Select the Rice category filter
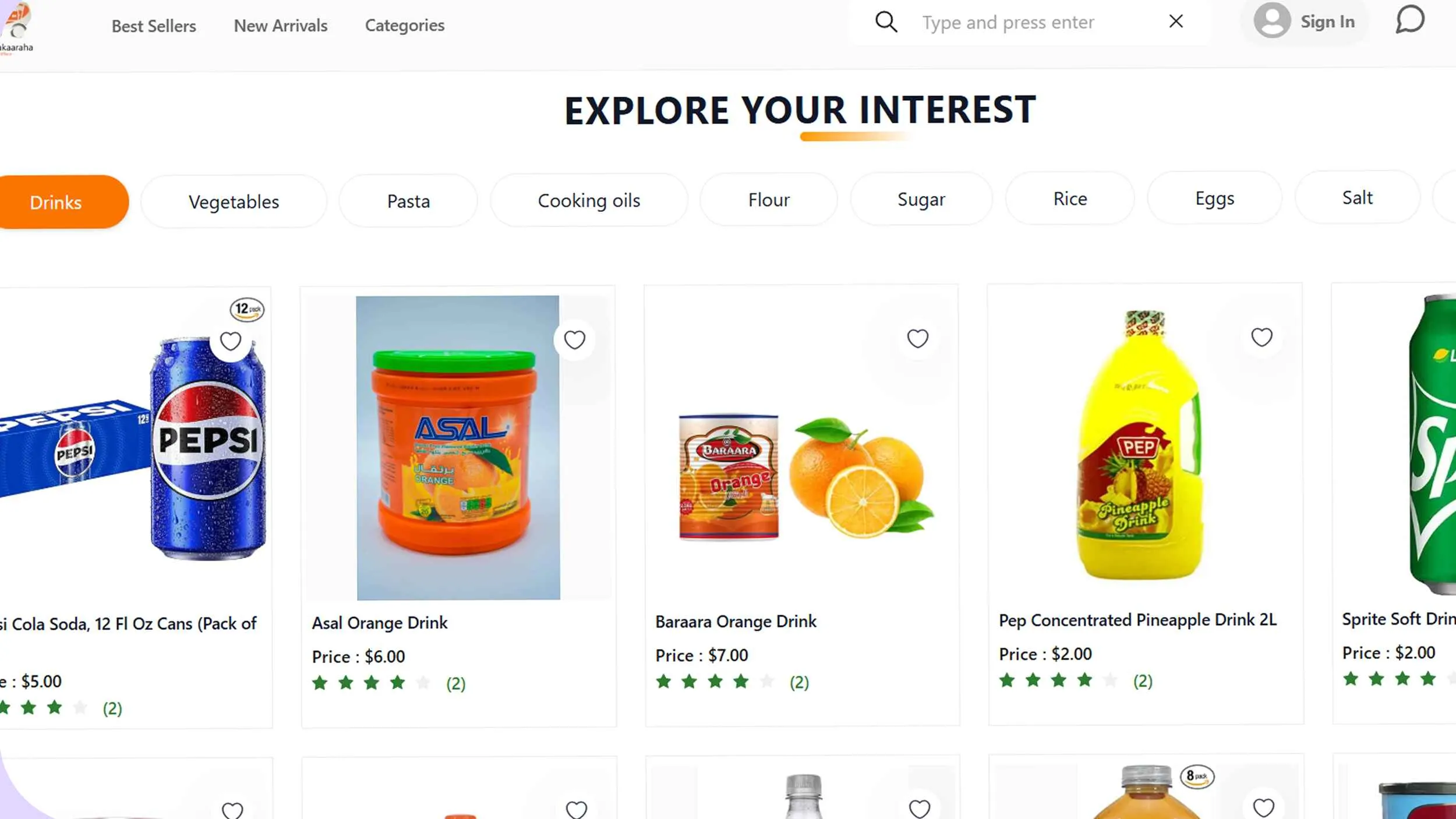1456x819 pixels. pos(1069,198)
